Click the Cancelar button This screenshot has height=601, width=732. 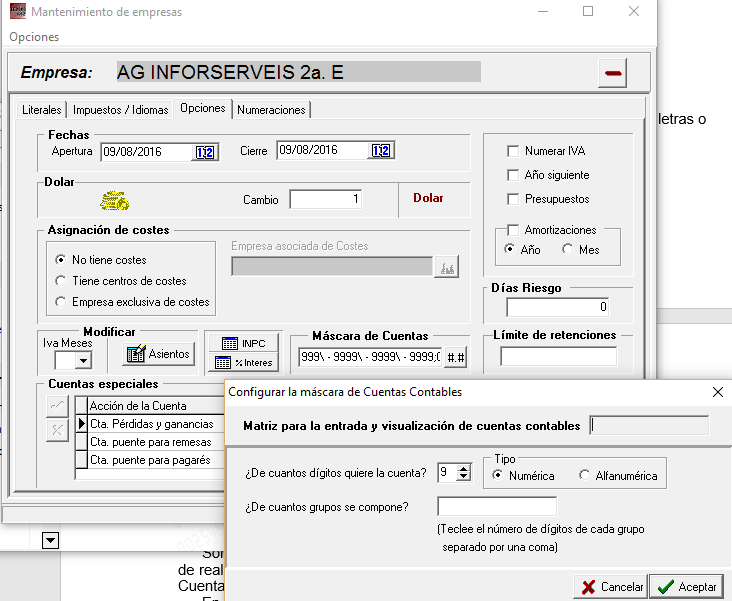click(610, 587)
